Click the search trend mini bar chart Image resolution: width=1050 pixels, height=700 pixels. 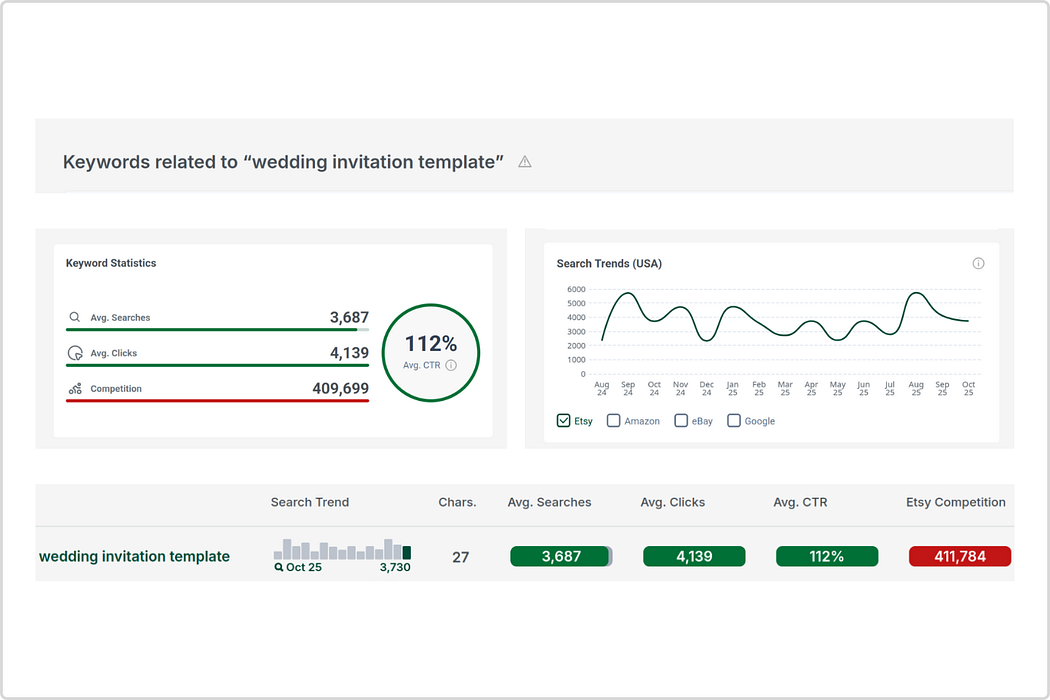click(x=342, y=549)
